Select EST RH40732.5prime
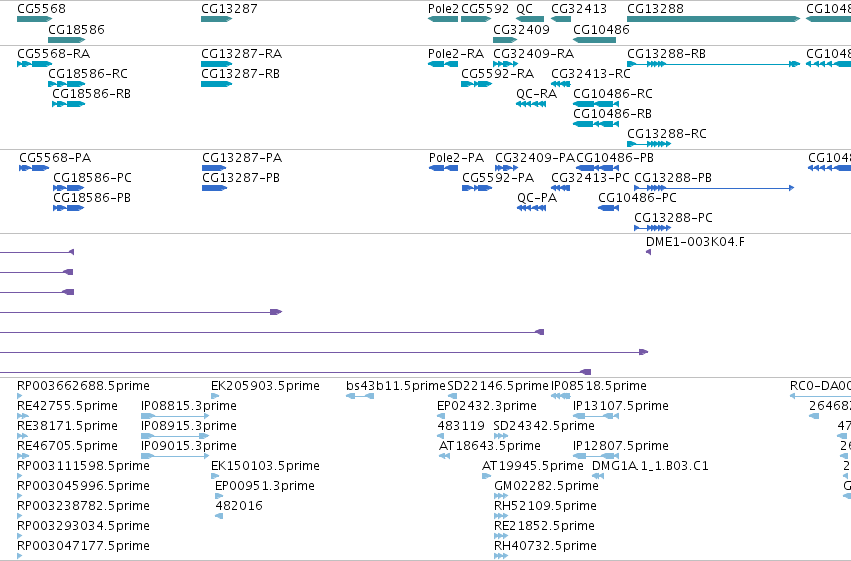This screenshot has width=851, height=561. (x=545, y=546)
